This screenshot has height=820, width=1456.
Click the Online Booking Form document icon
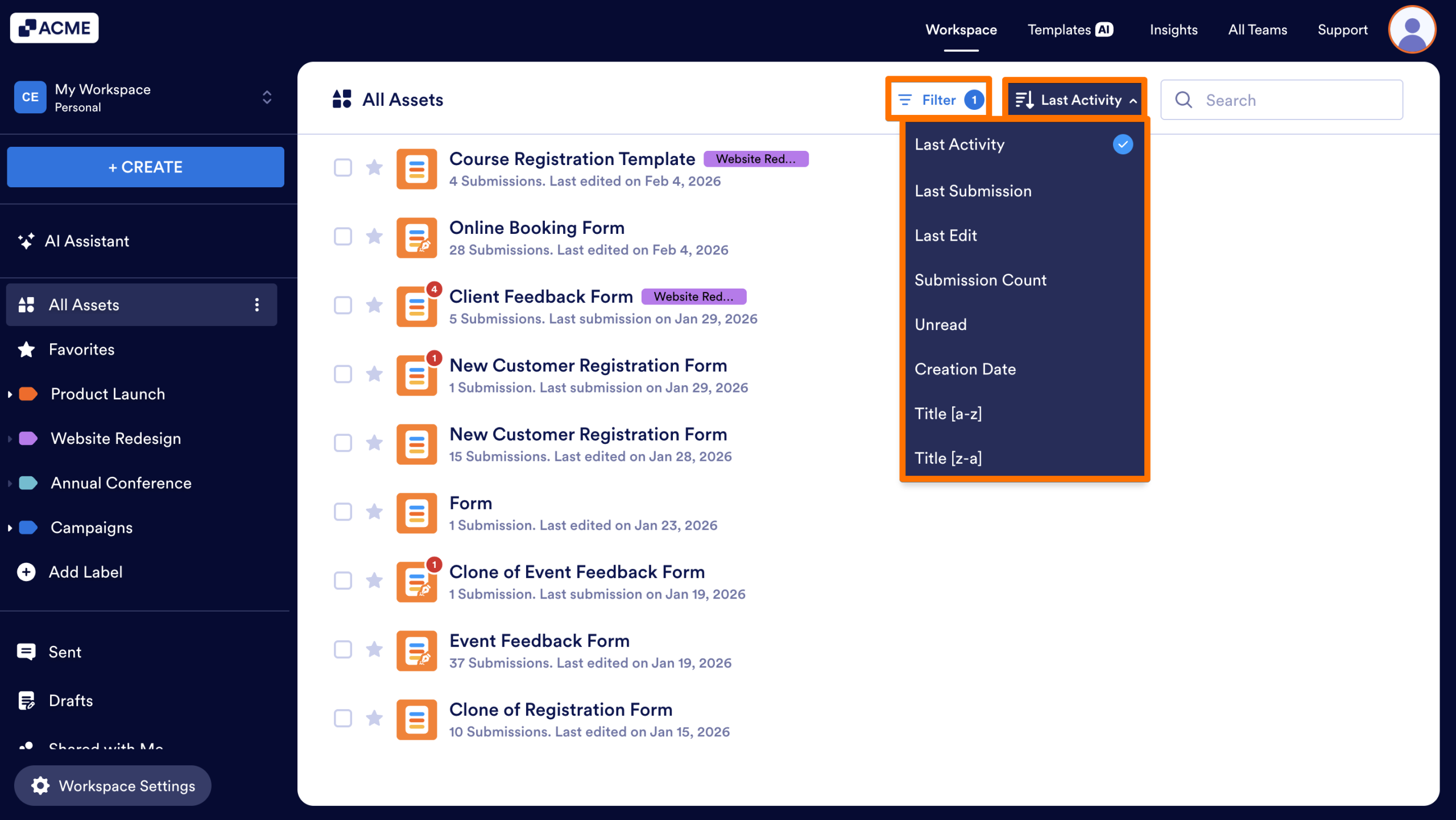click(x=416, y=237)
